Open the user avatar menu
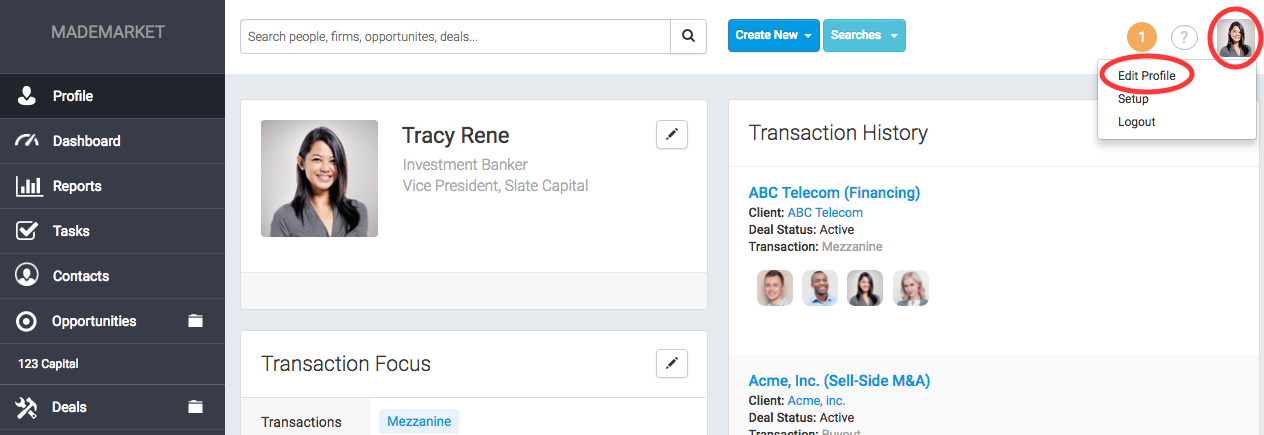Screen dimensions: 1264x435 1236,38
